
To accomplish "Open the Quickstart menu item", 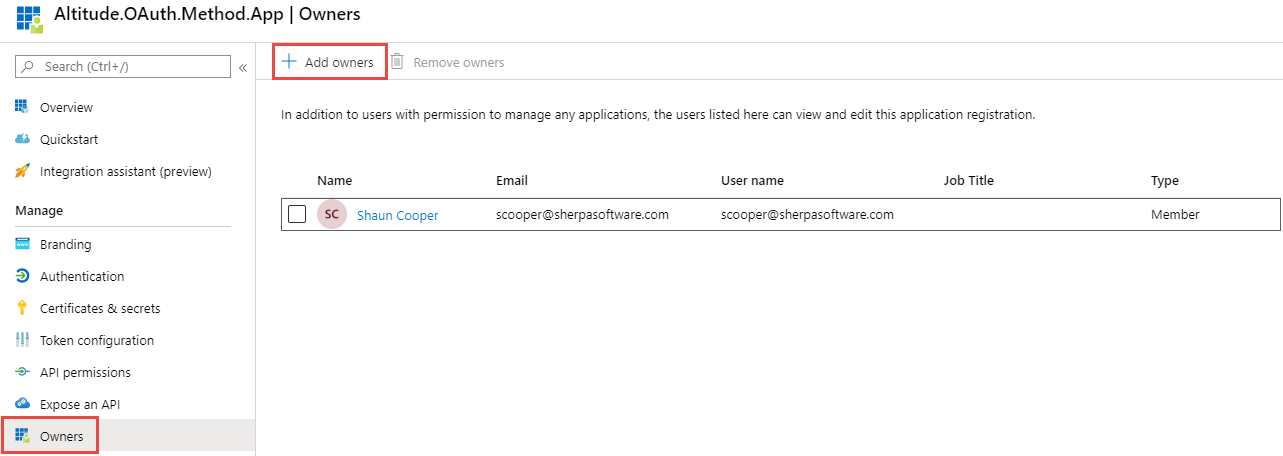I will coord(69,139).
